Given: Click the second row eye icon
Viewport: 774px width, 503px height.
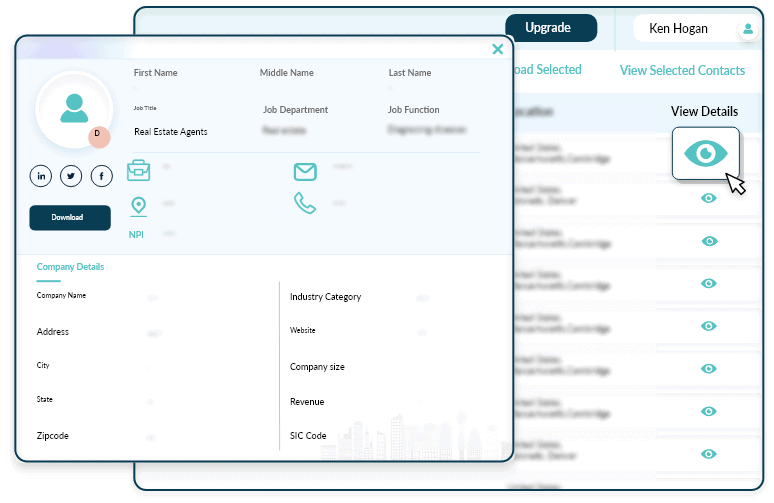Looking at the screenshot, I should click(x=709, y=198).
